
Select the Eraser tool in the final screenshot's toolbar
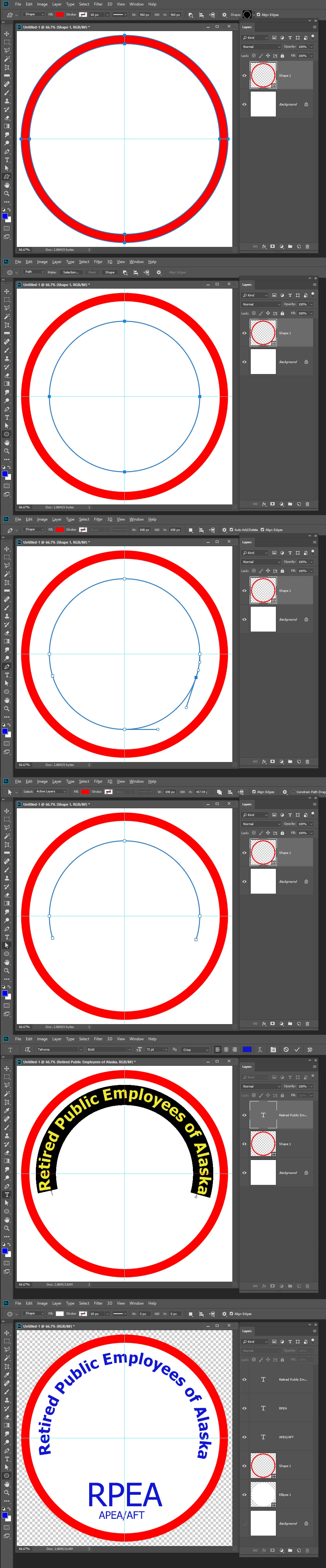tap(7, 1417)
